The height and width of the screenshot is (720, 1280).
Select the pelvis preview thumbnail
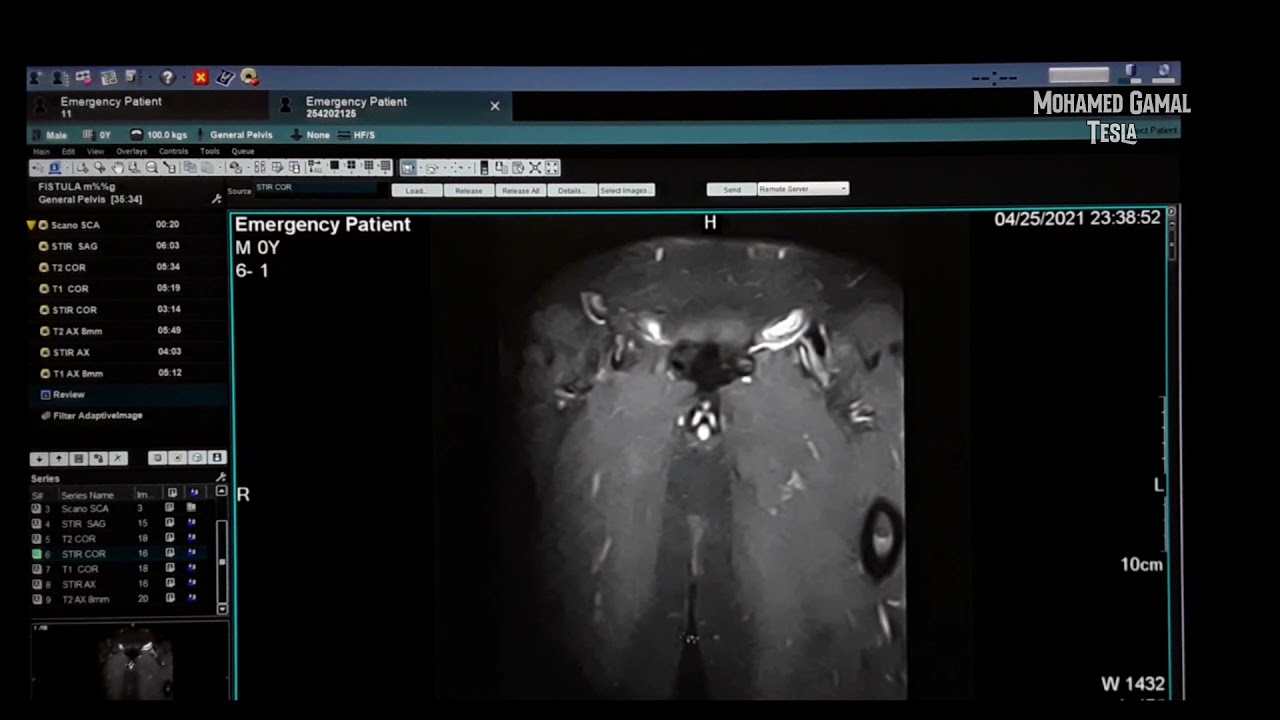coord(131,660)
